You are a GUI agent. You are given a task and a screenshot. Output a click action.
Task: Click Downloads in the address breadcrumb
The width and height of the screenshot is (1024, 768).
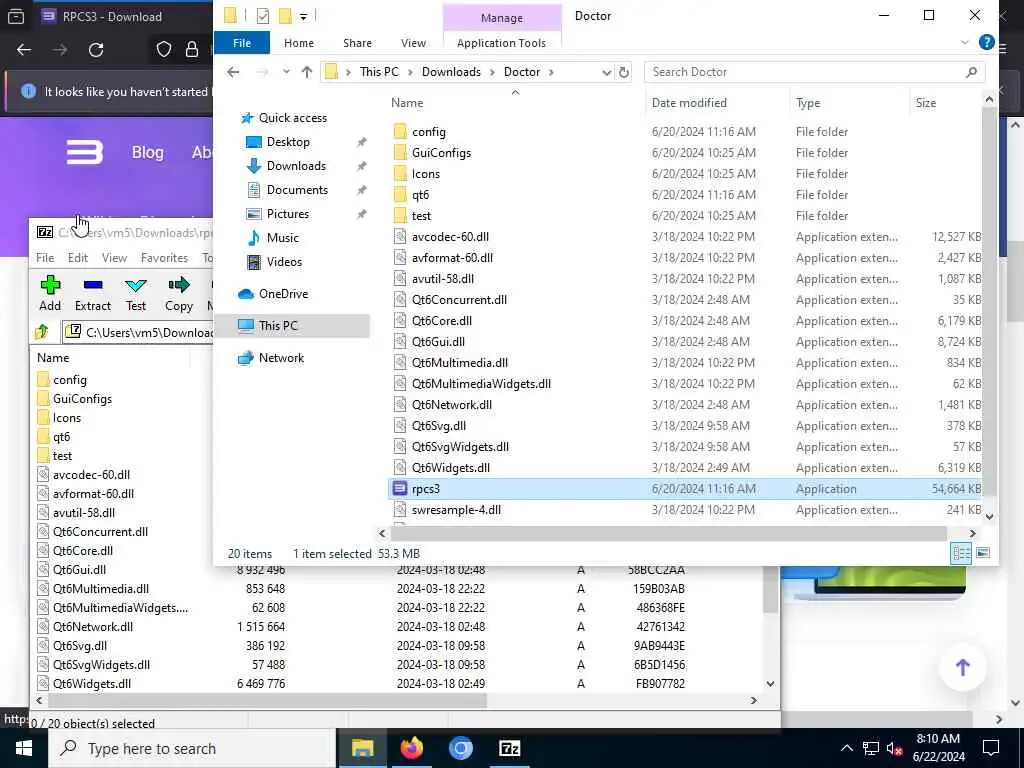[451, 72]
